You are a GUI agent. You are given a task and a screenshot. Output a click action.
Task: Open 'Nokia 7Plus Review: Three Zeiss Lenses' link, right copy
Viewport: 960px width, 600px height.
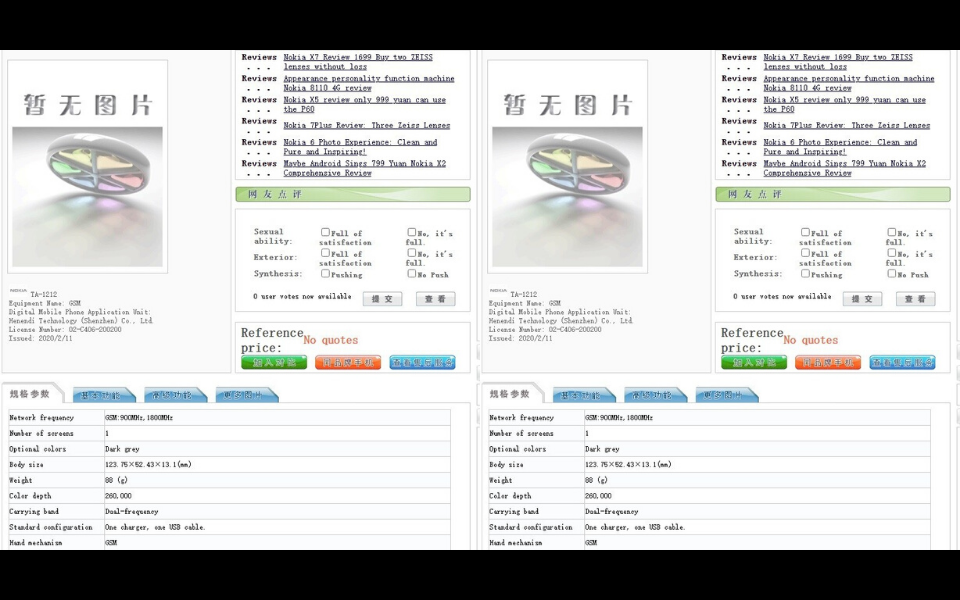point(846,126)
